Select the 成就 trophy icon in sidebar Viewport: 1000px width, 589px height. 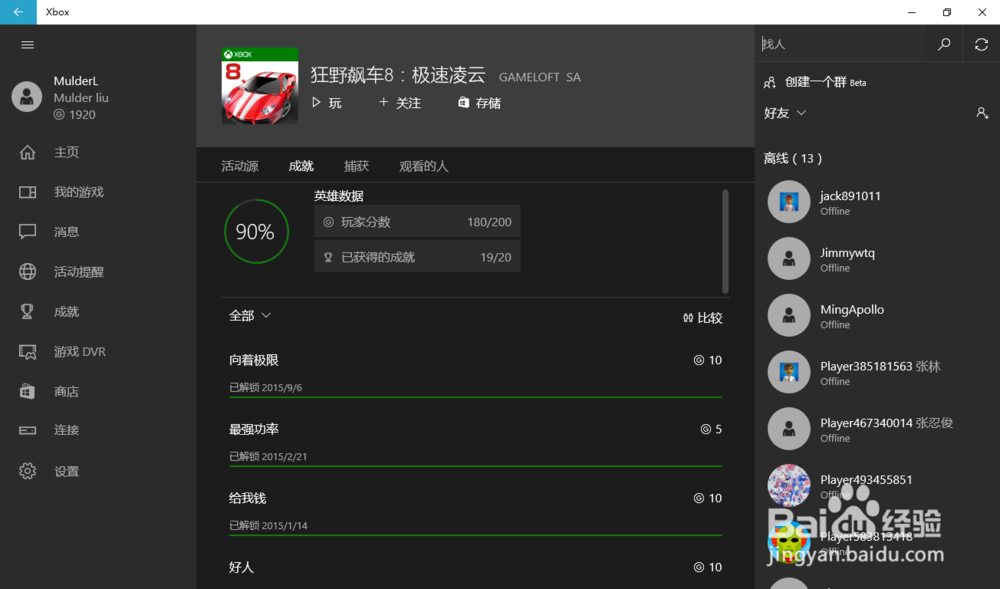coord(27,311)
